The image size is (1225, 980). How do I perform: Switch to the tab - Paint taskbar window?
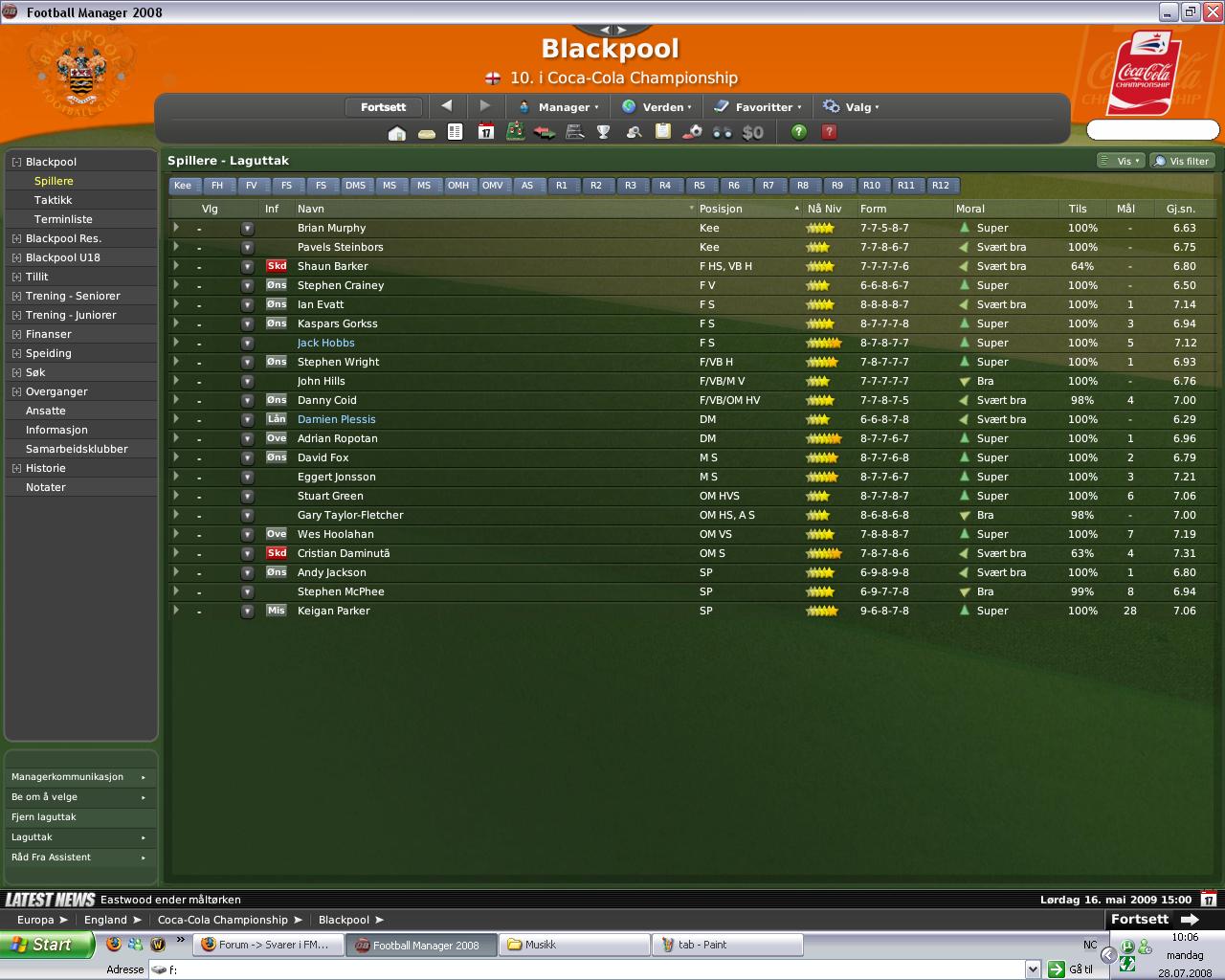[x=727, y=945]
